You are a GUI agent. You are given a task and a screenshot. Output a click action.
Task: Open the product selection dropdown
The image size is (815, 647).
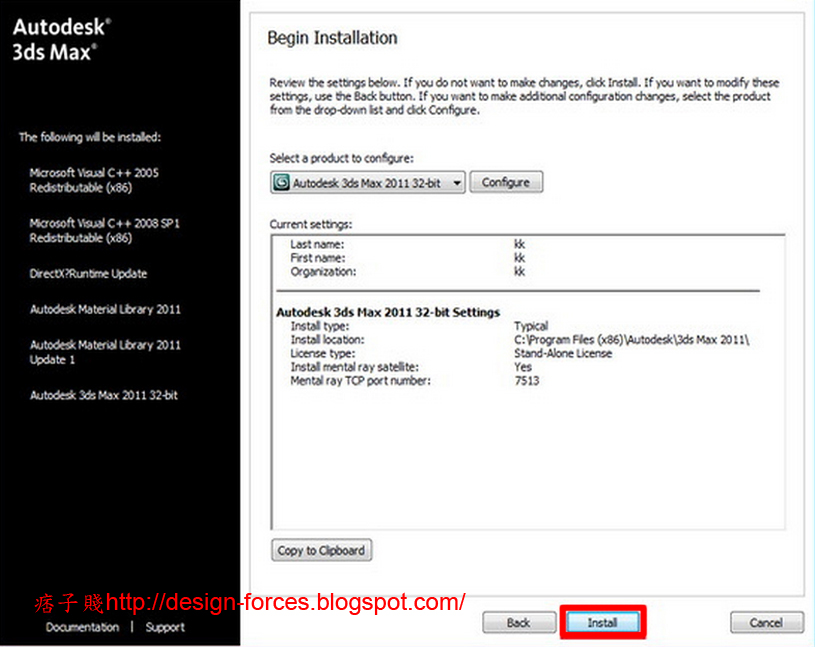click(367, 182)
